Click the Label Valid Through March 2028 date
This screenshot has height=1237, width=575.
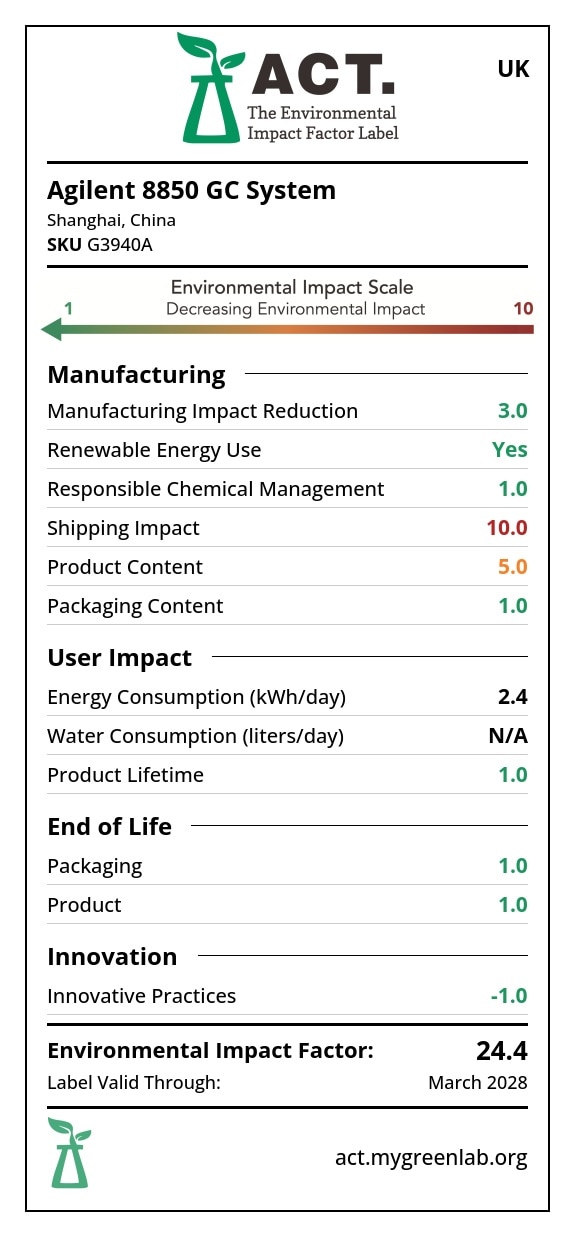(x=478, y=1082)
